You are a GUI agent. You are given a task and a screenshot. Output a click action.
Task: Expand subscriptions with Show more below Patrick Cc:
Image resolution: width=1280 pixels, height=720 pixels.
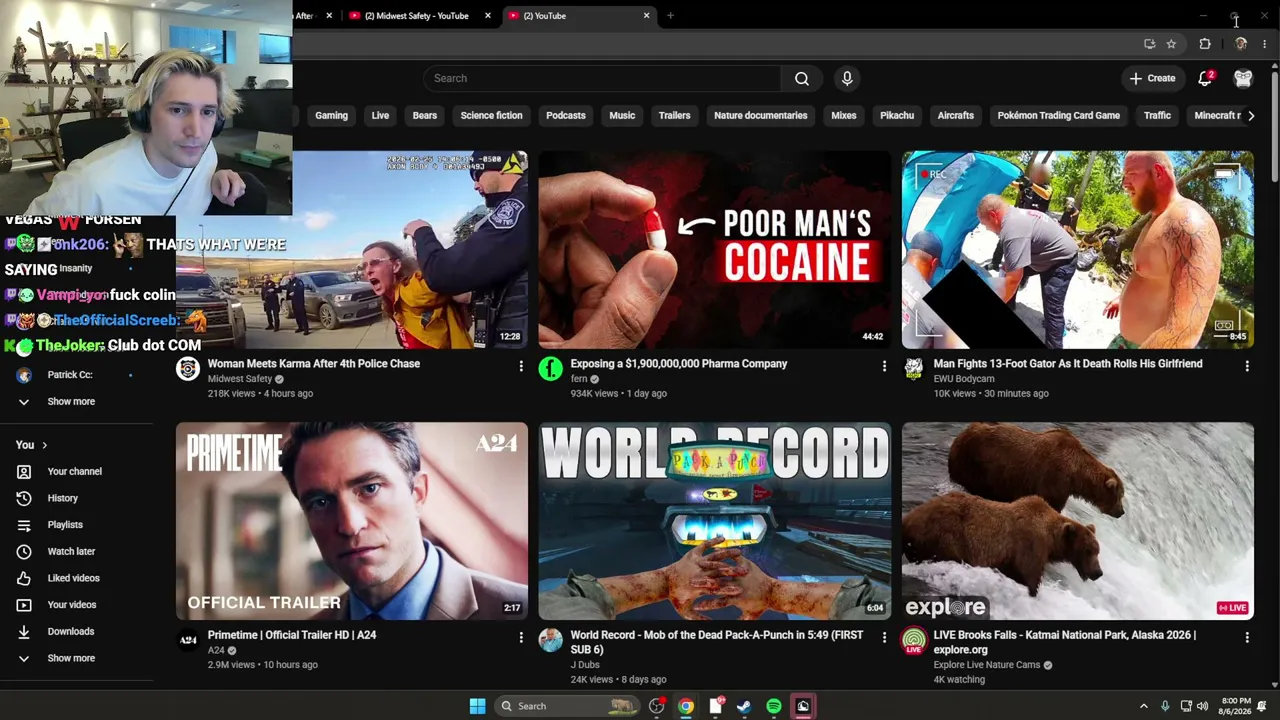(71, 401)
